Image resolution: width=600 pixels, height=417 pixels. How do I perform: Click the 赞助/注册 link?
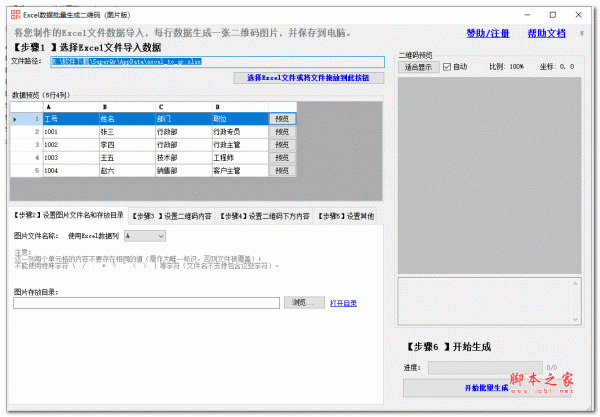pos(488,33)
